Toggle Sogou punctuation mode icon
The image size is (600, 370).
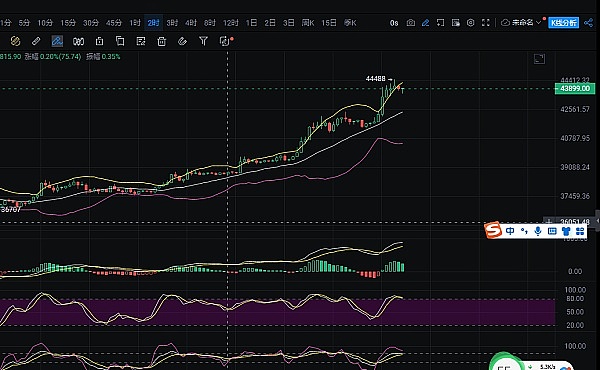[x=524, y=231]
